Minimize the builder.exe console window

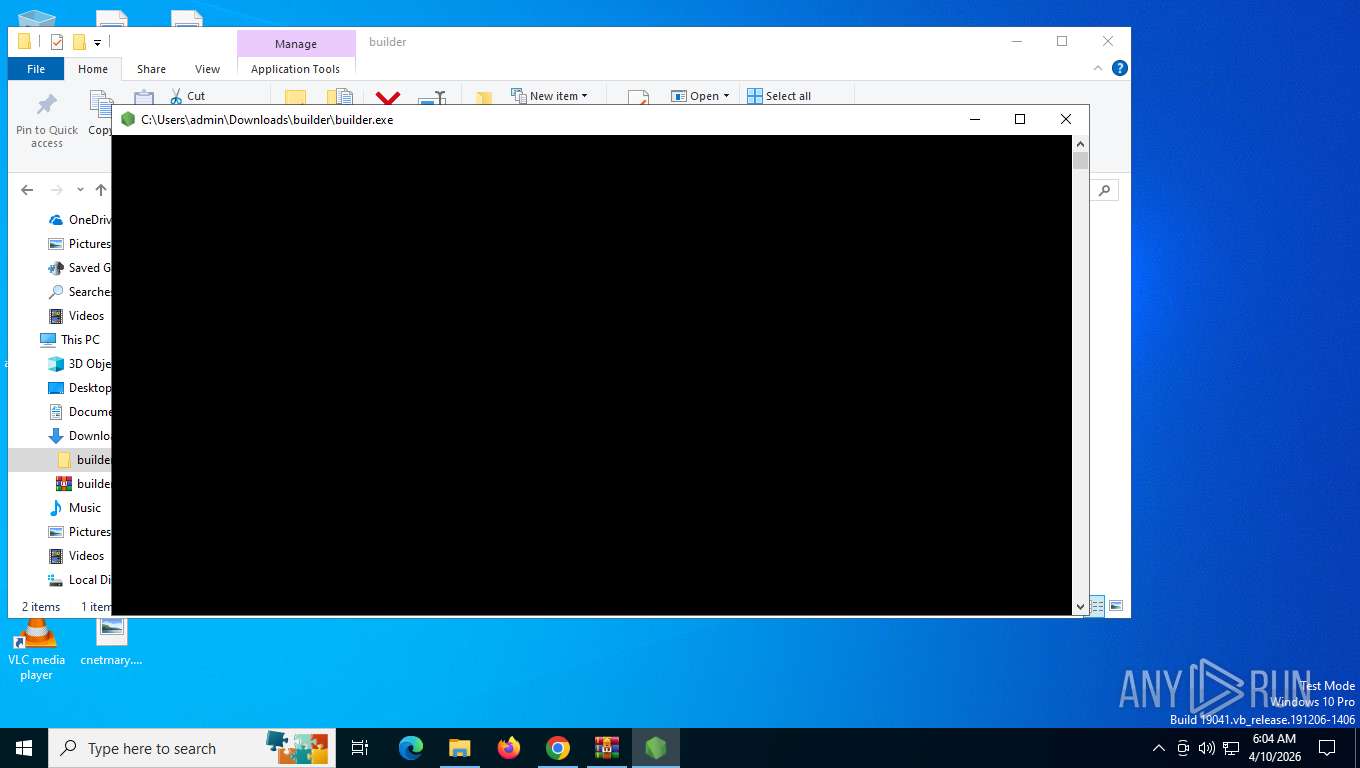974,119
